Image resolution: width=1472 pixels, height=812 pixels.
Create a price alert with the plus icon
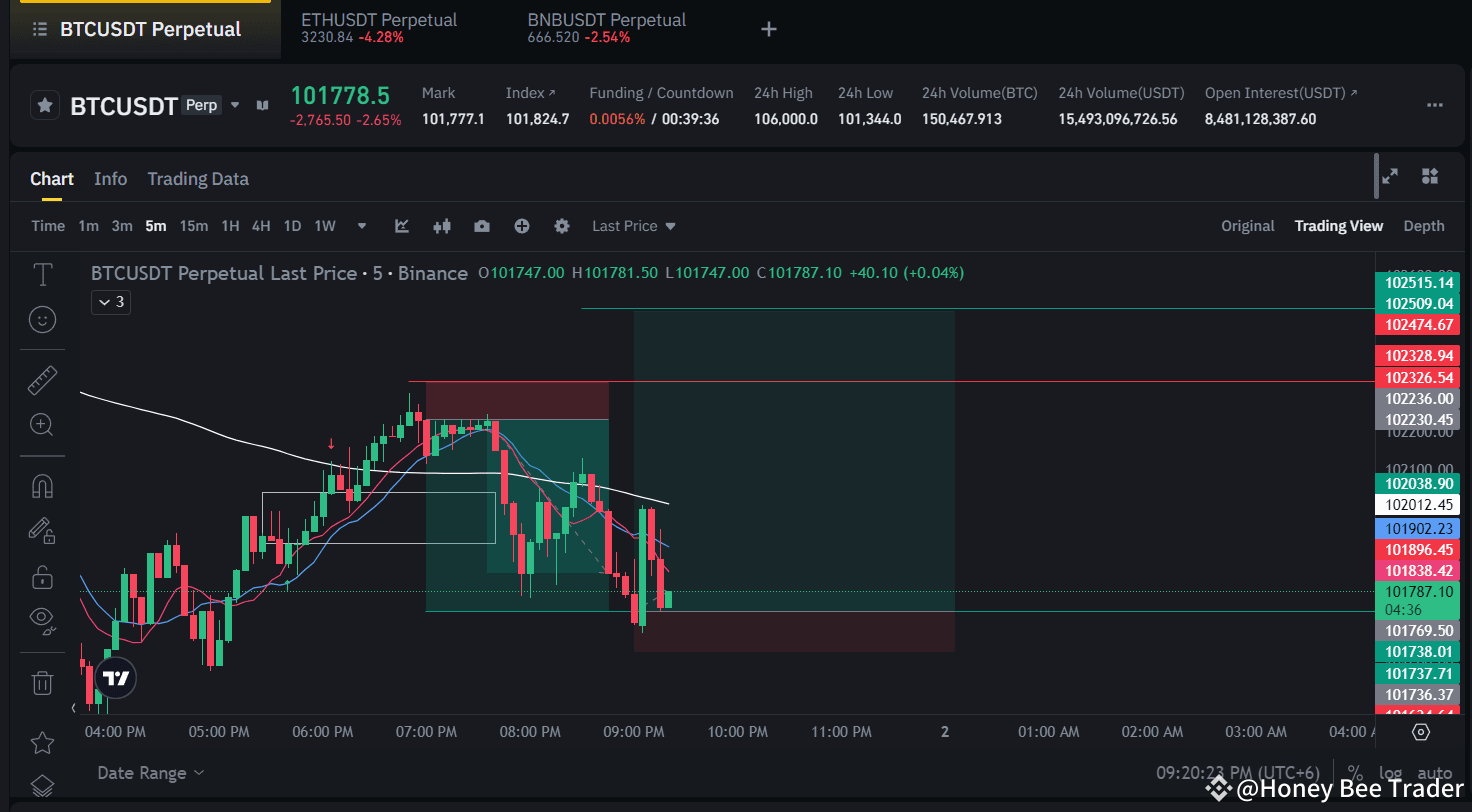pyautogui.click(x=521, y=226)
